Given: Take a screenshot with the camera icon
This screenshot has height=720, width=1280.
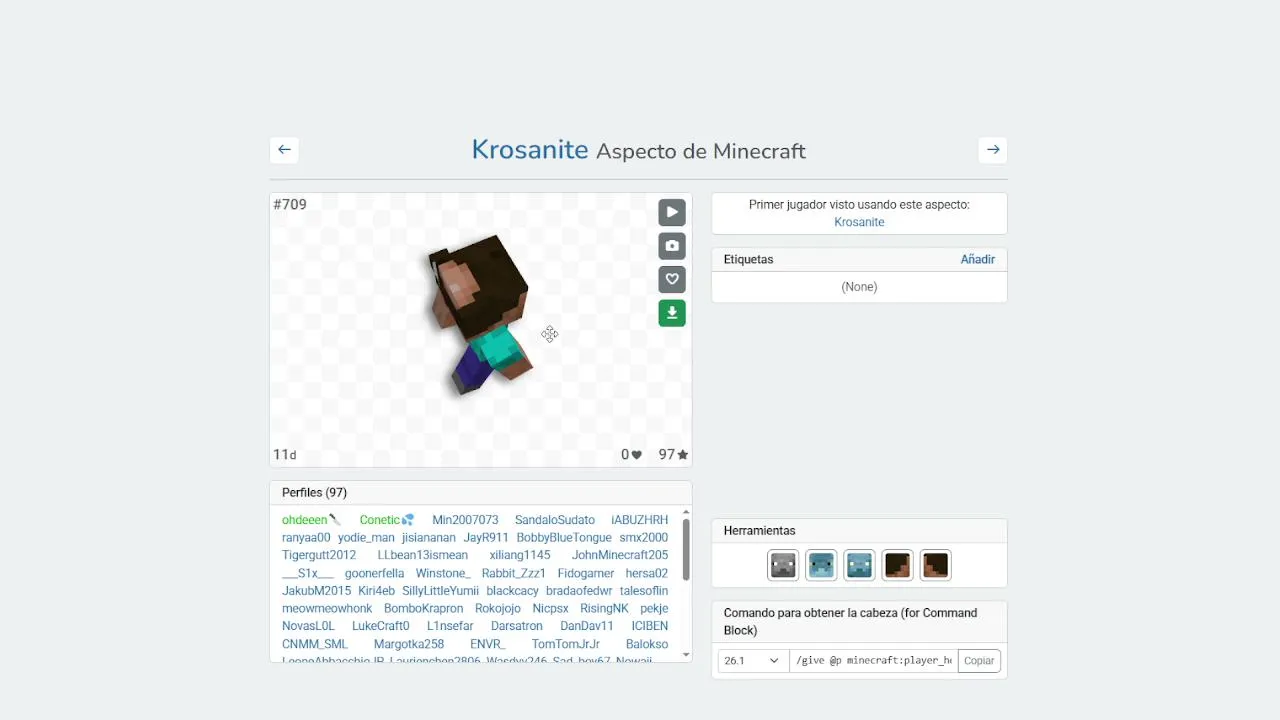Looking at the screenshot, I should click(x=672, y=246).
